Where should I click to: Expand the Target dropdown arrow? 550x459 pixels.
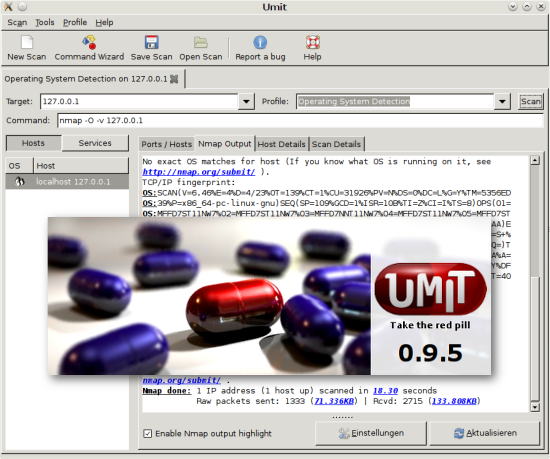pyautogui.click(x=246, y=102)
